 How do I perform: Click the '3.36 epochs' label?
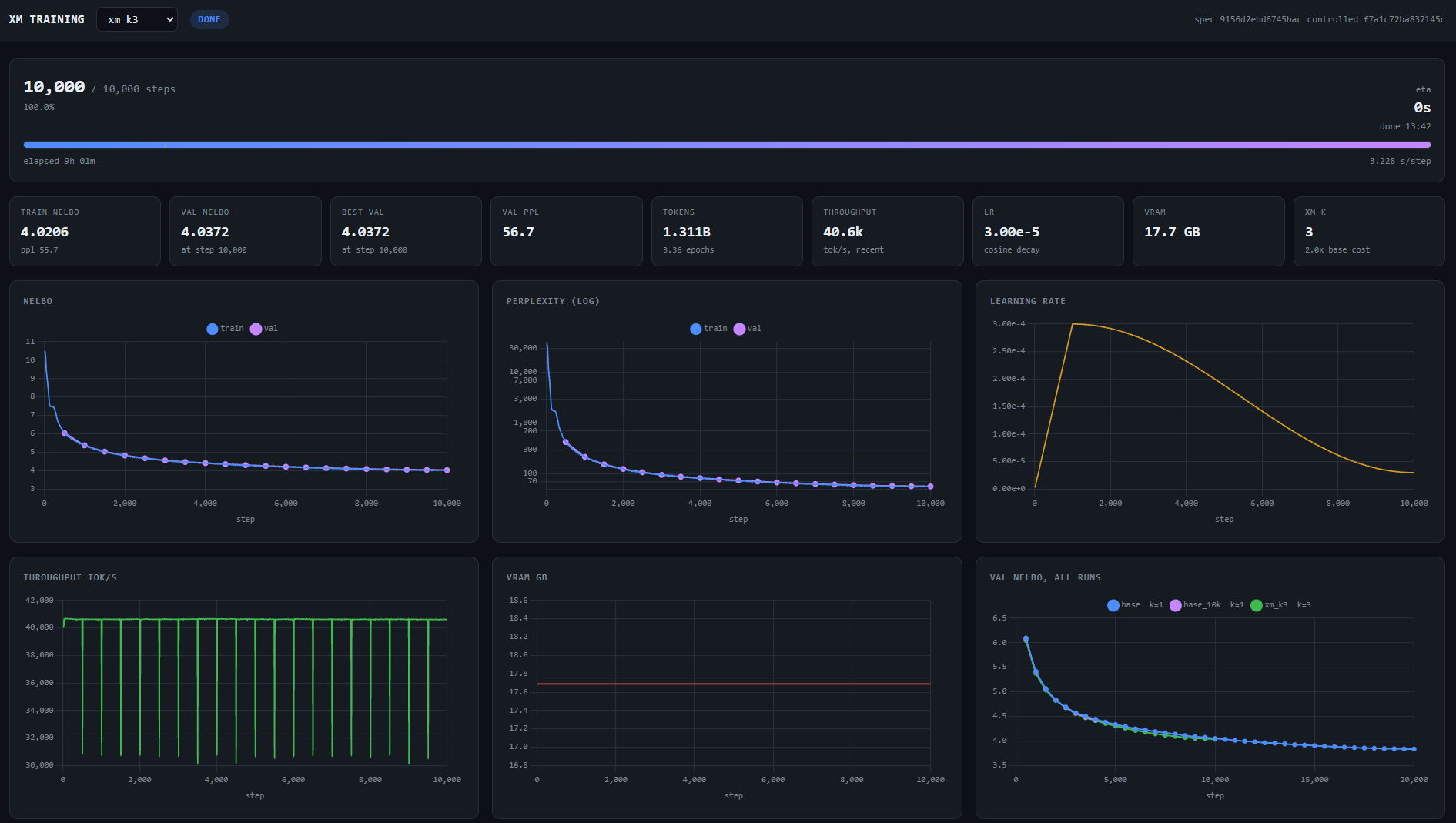(688, 249)
